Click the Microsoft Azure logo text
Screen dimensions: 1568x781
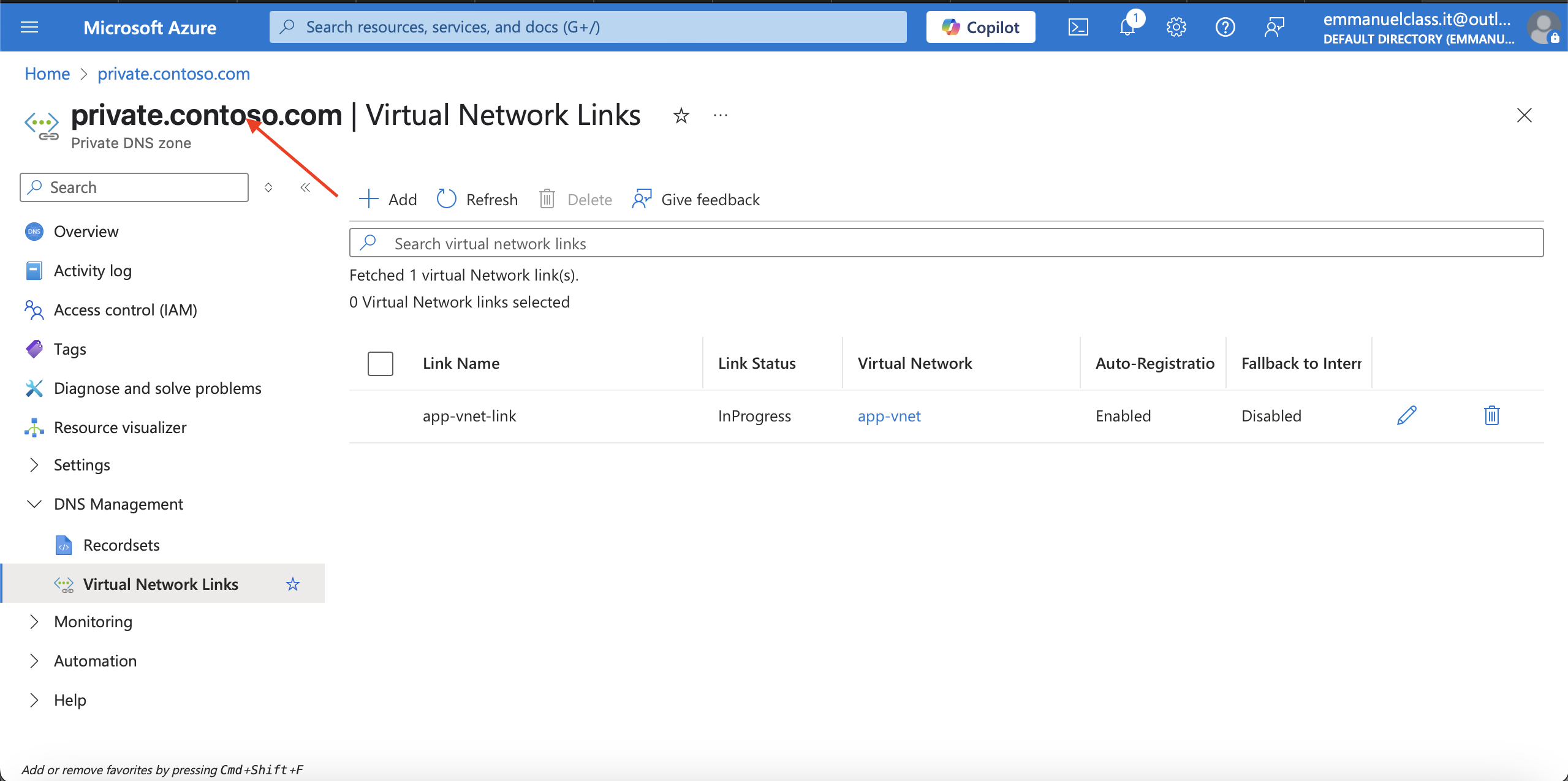(150, 27)
